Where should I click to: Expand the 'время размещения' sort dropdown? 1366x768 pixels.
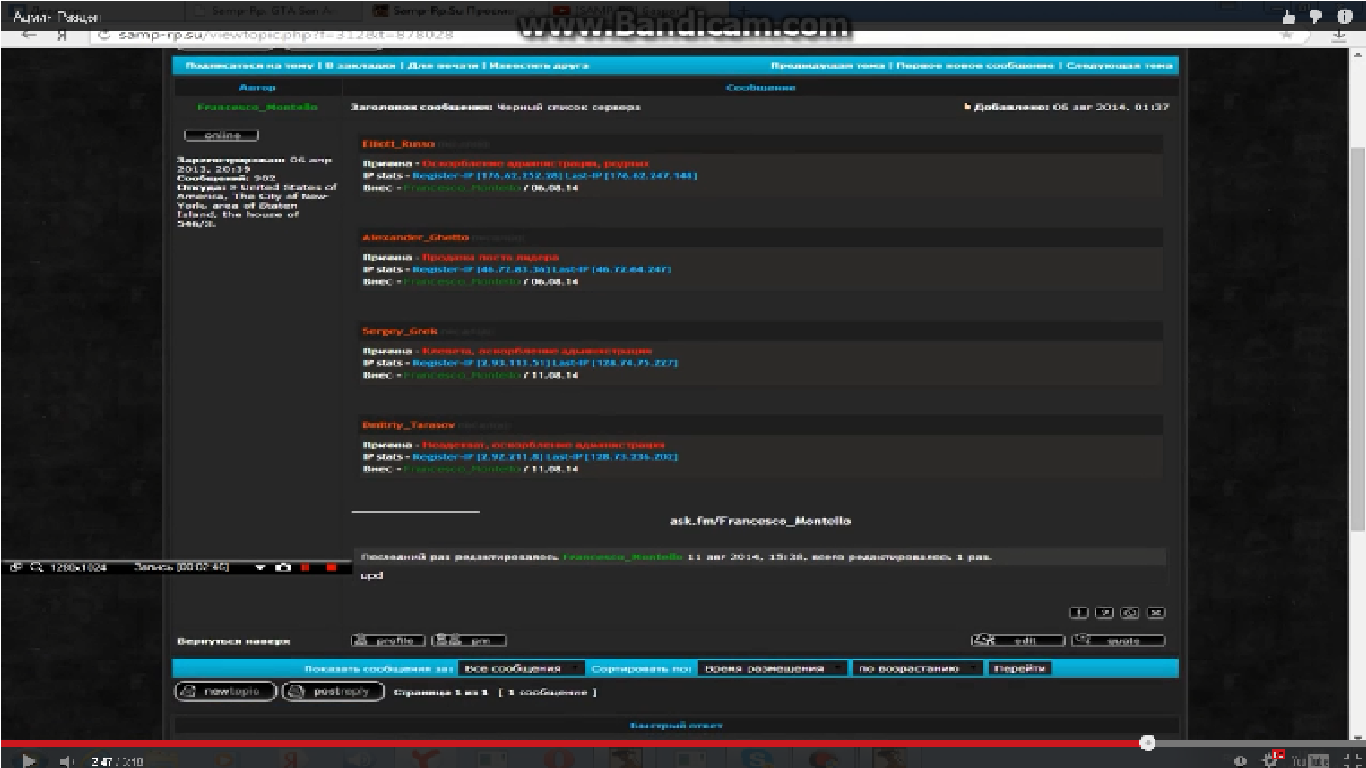pos(771,668)
